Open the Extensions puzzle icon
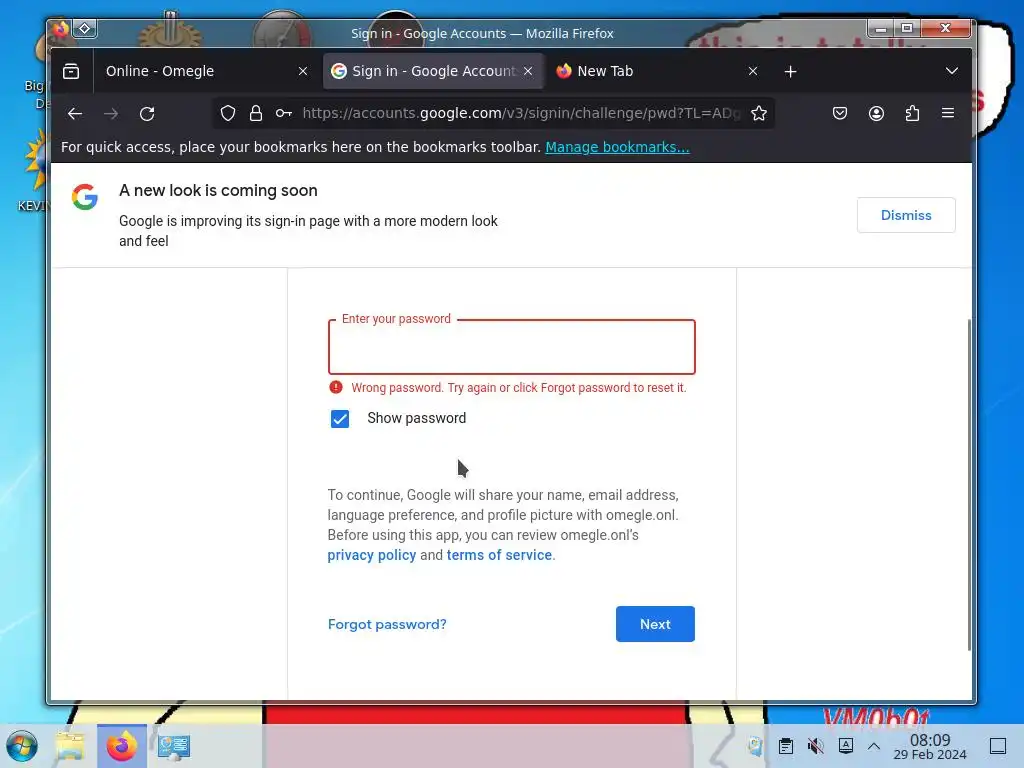This screenshot has width=1024, height=768. 912,114
